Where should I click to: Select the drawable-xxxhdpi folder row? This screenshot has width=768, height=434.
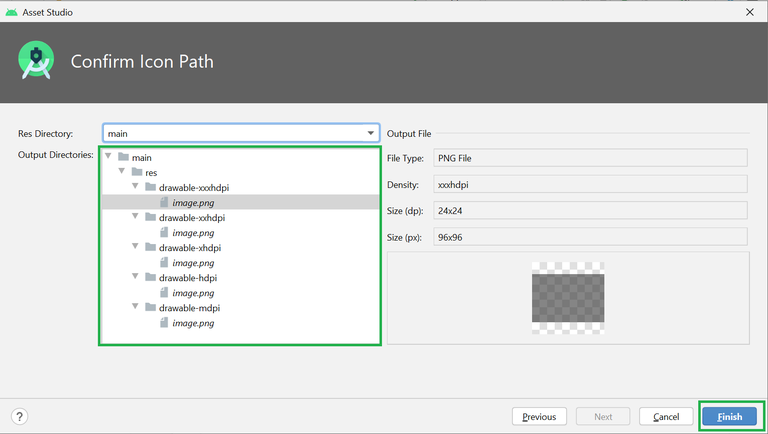(x=240, y=188)
